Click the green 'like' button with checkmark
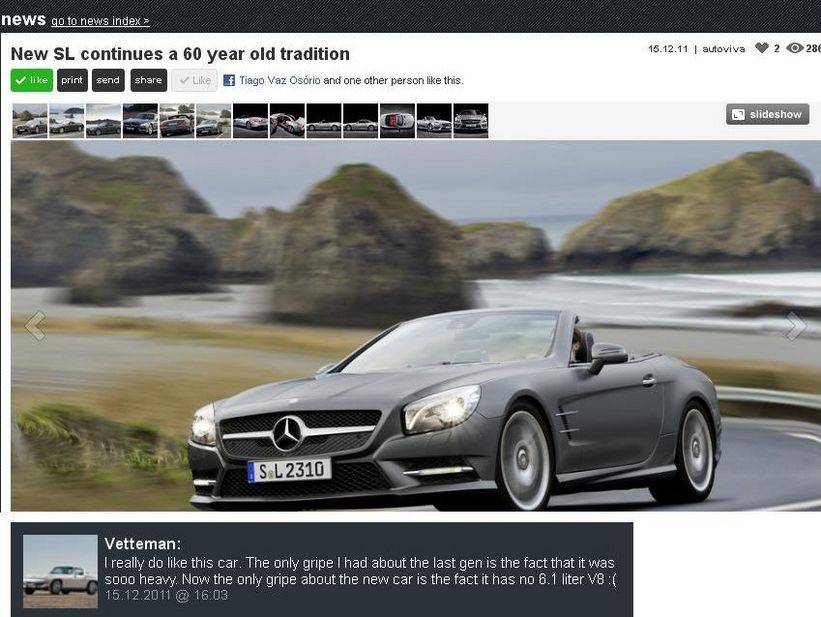 pos(32,80)
